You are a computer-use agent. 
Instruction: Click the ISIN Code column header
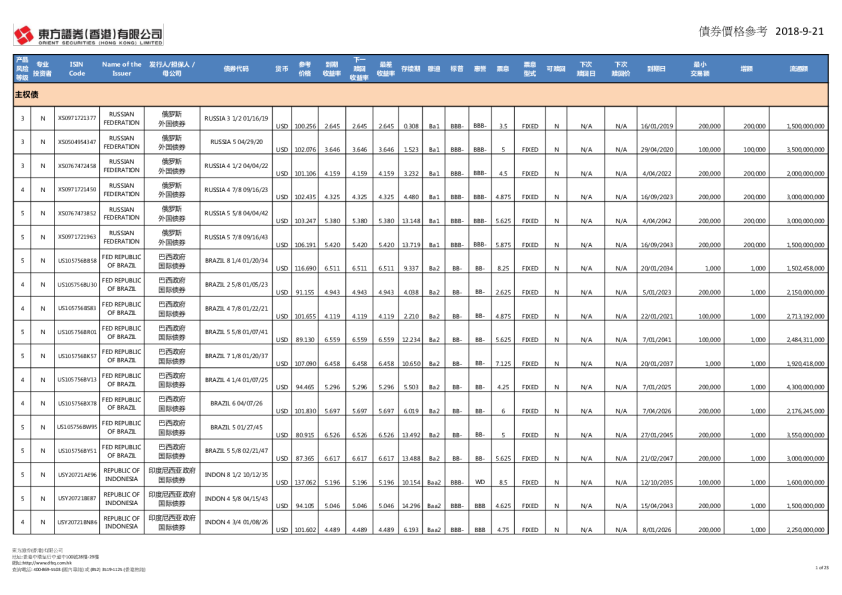tap(77, 69)
